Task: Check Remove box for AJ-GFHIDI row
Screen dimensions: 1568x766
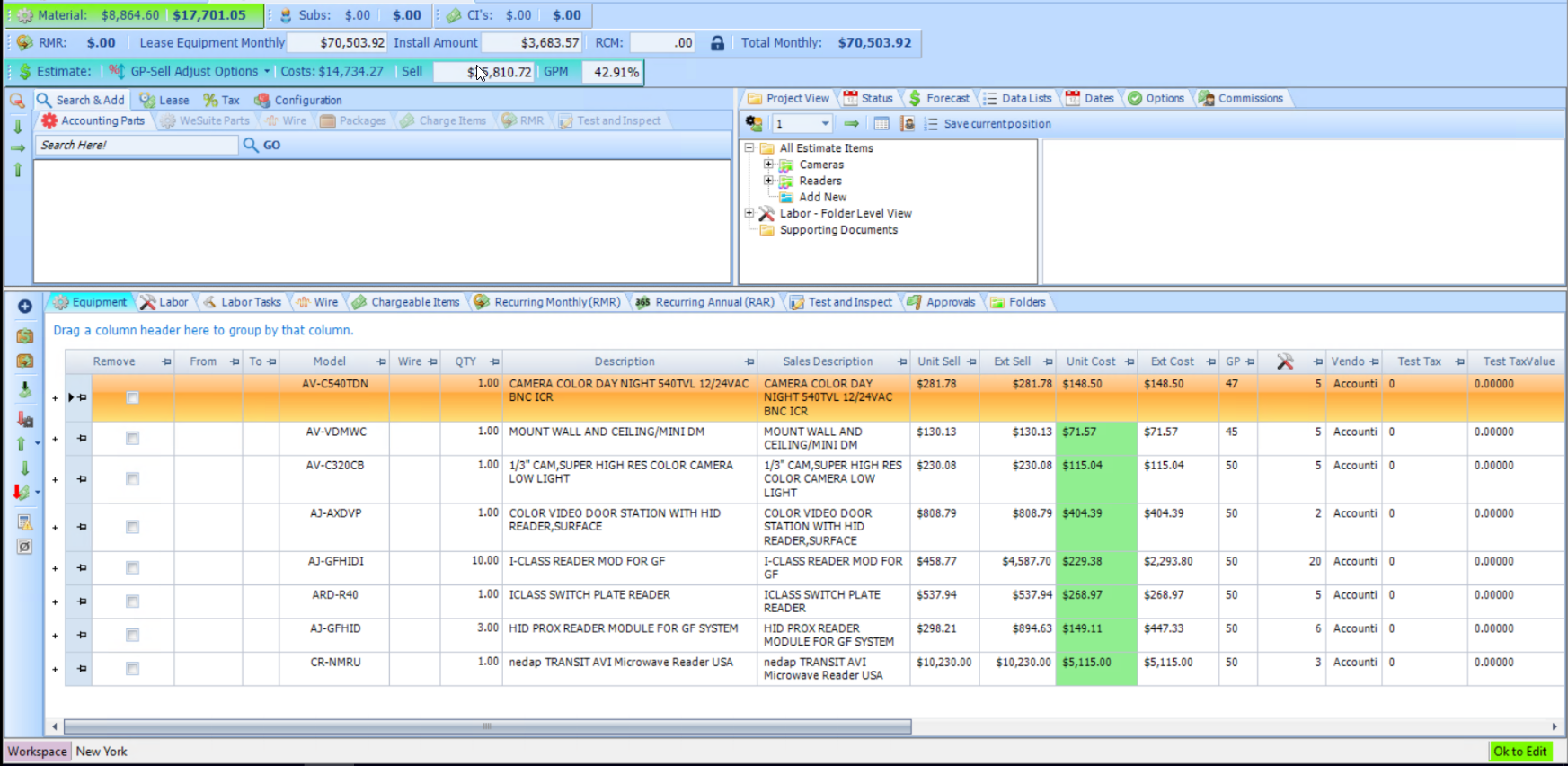Action: pyautogui.click(x=132, y=567)
